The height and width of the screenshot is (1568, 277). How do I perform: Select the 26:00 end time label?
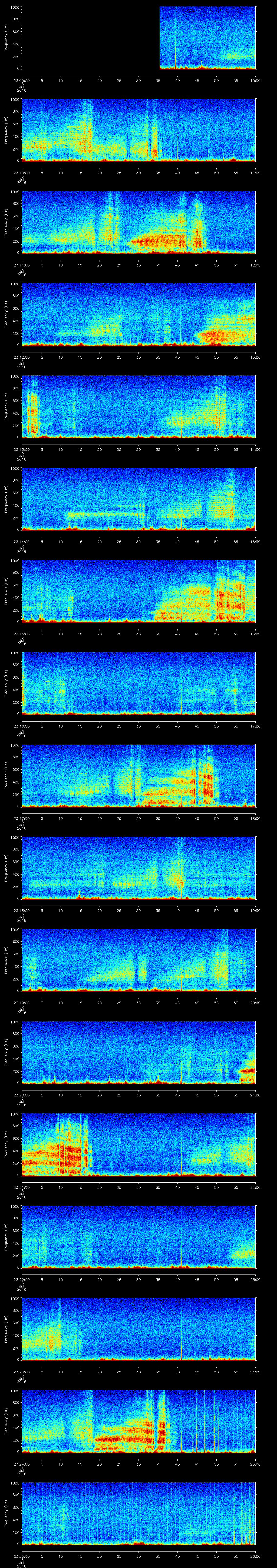tap(255, 1556)
